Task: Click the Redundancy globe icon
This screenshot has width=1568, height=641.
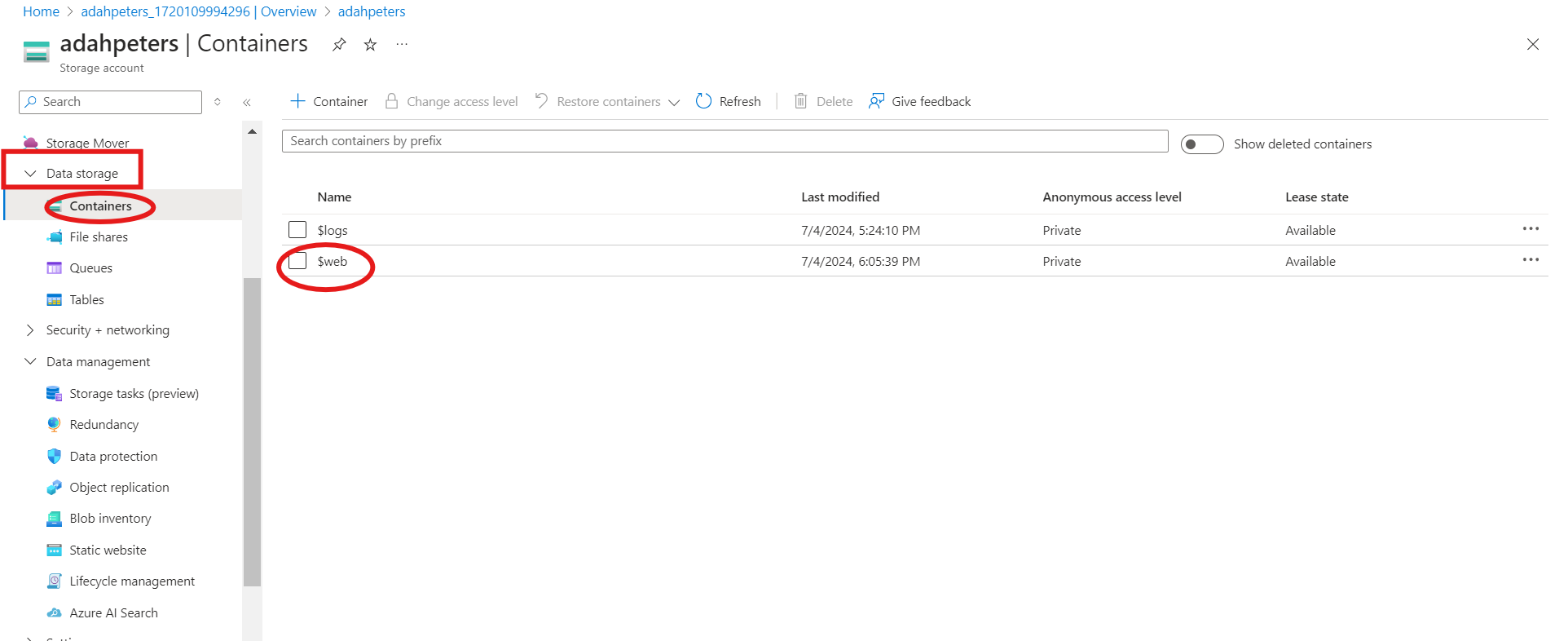Action: (x=54, y=425)
